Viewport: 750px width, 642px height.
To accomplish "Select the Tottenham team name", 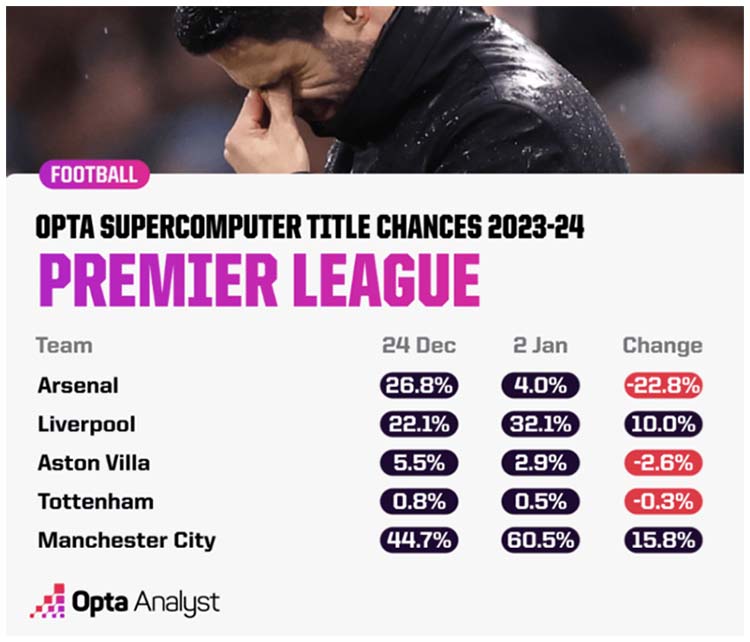I will tap(96, 502).
